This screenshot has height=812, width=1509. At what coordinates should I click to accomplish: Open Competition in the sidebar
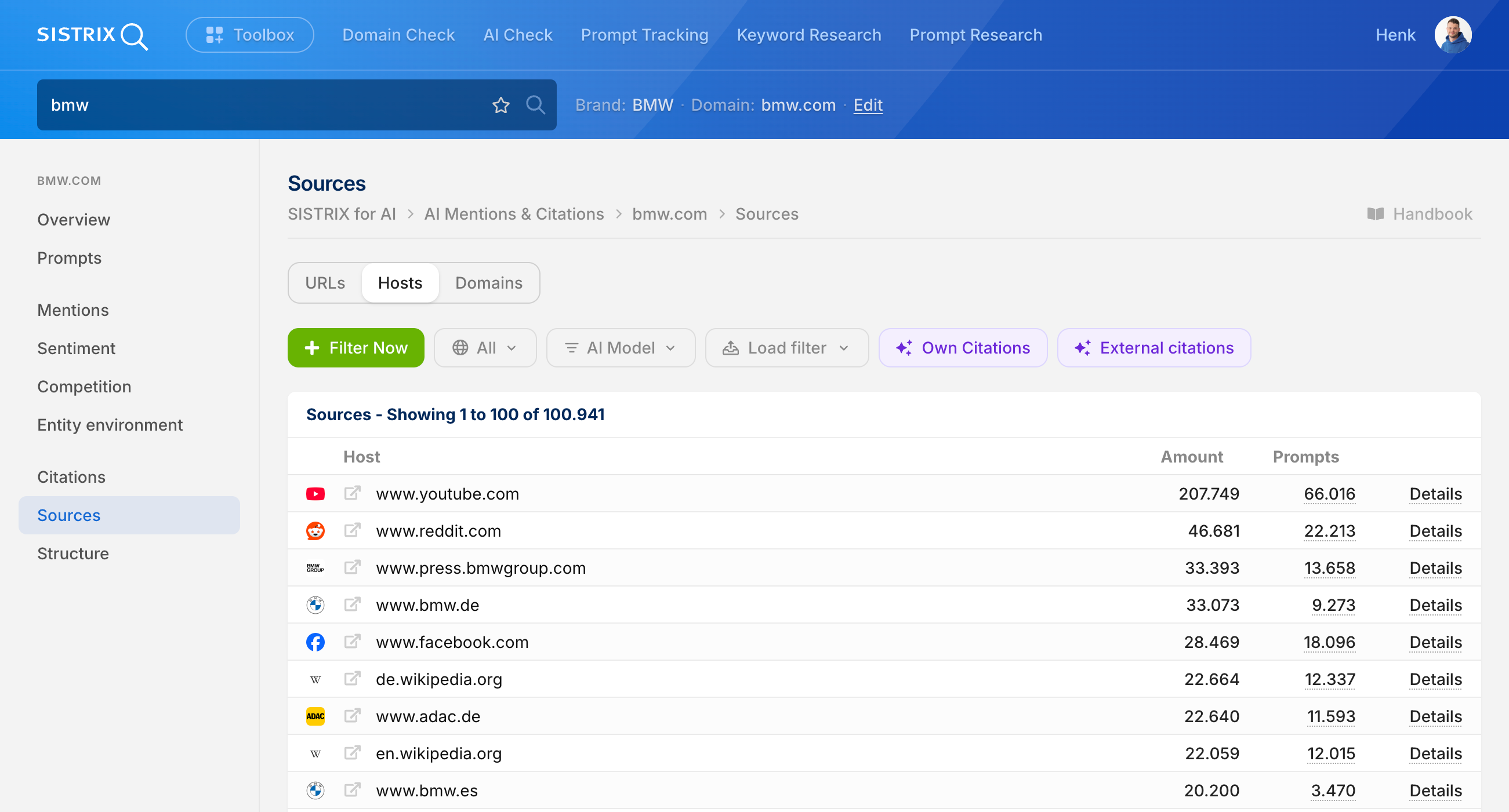tap(84, 387)
